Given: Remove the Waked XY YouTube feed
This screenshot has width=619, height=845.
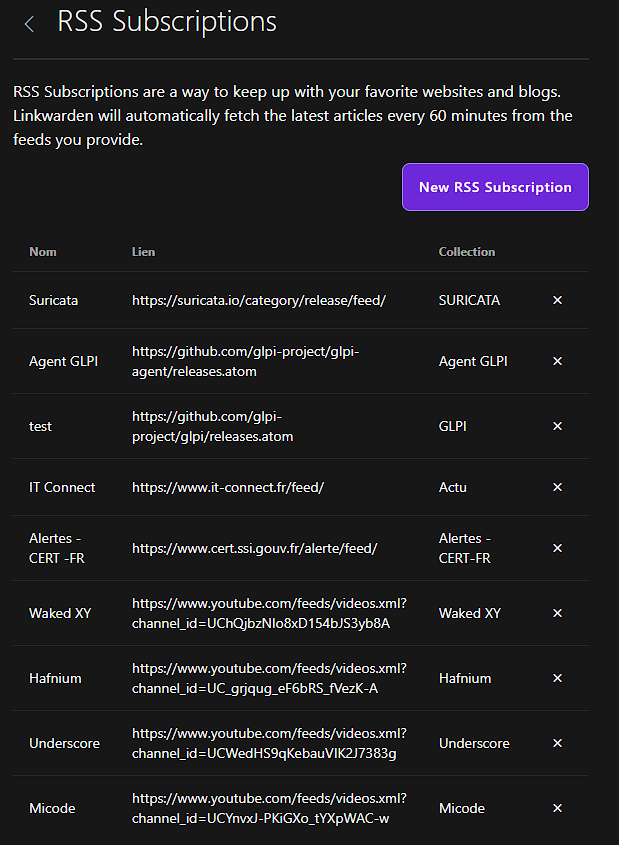Looking at the screenshot, I should pyautogui.click(x=557, y=613).
